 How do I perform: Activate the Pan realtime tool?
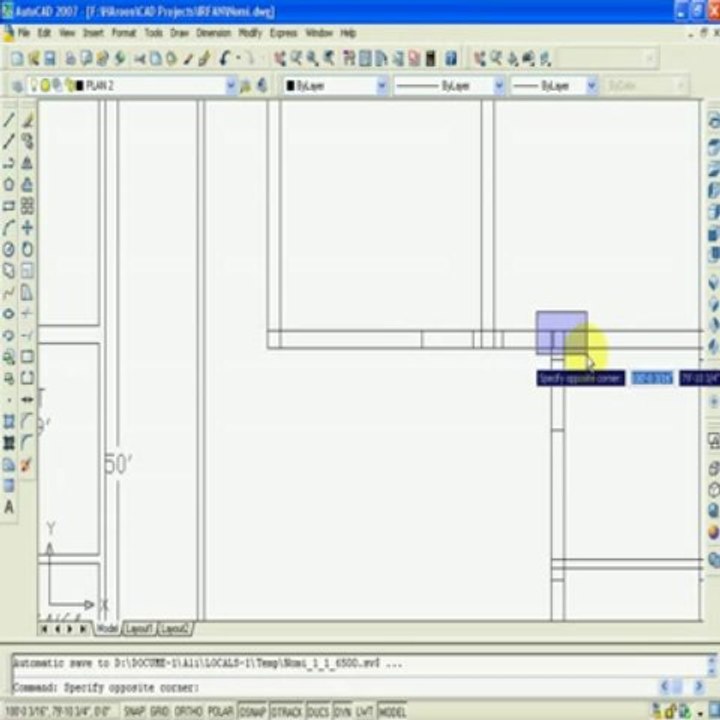[280, 58]
